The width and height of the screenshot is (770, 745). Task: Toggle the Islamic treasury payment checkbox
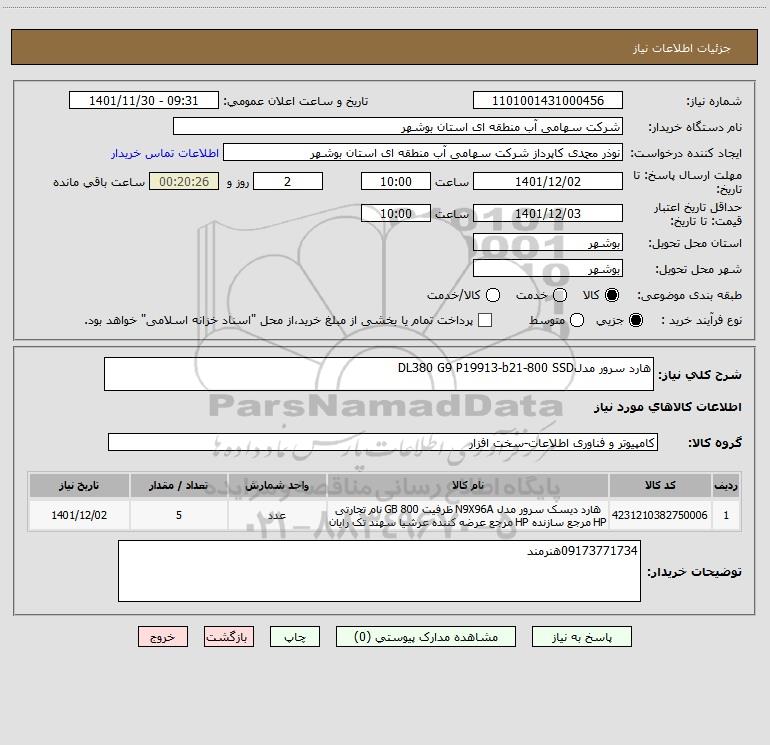click(x=485, y=320)
